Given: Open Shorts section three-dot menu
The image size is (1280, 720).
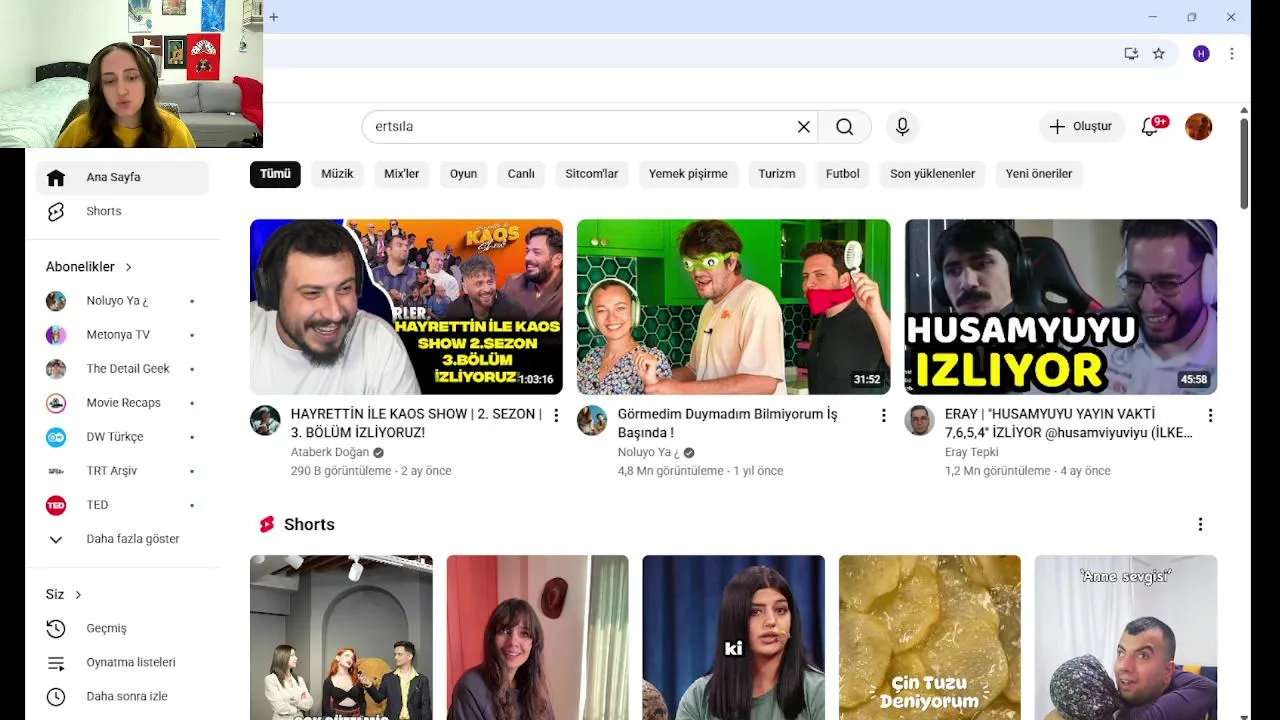Looking at the screenshot, I should coord(1200,524).
